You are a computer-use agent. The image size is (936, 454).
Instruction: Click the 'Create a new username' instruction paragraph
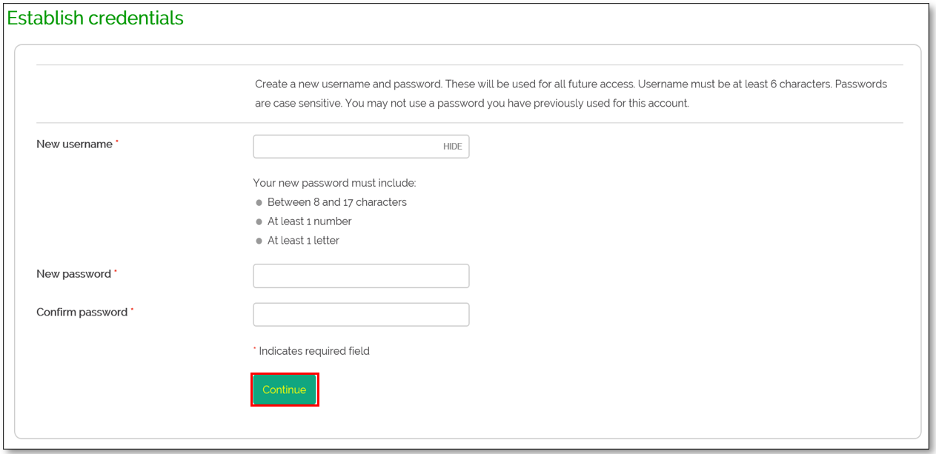pos(570,93)
